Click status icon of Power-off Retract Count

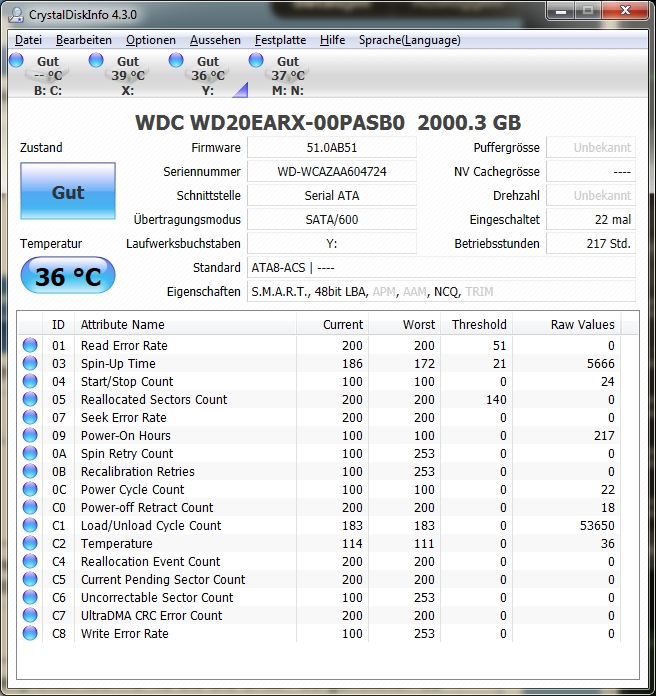tap(30, 507)
